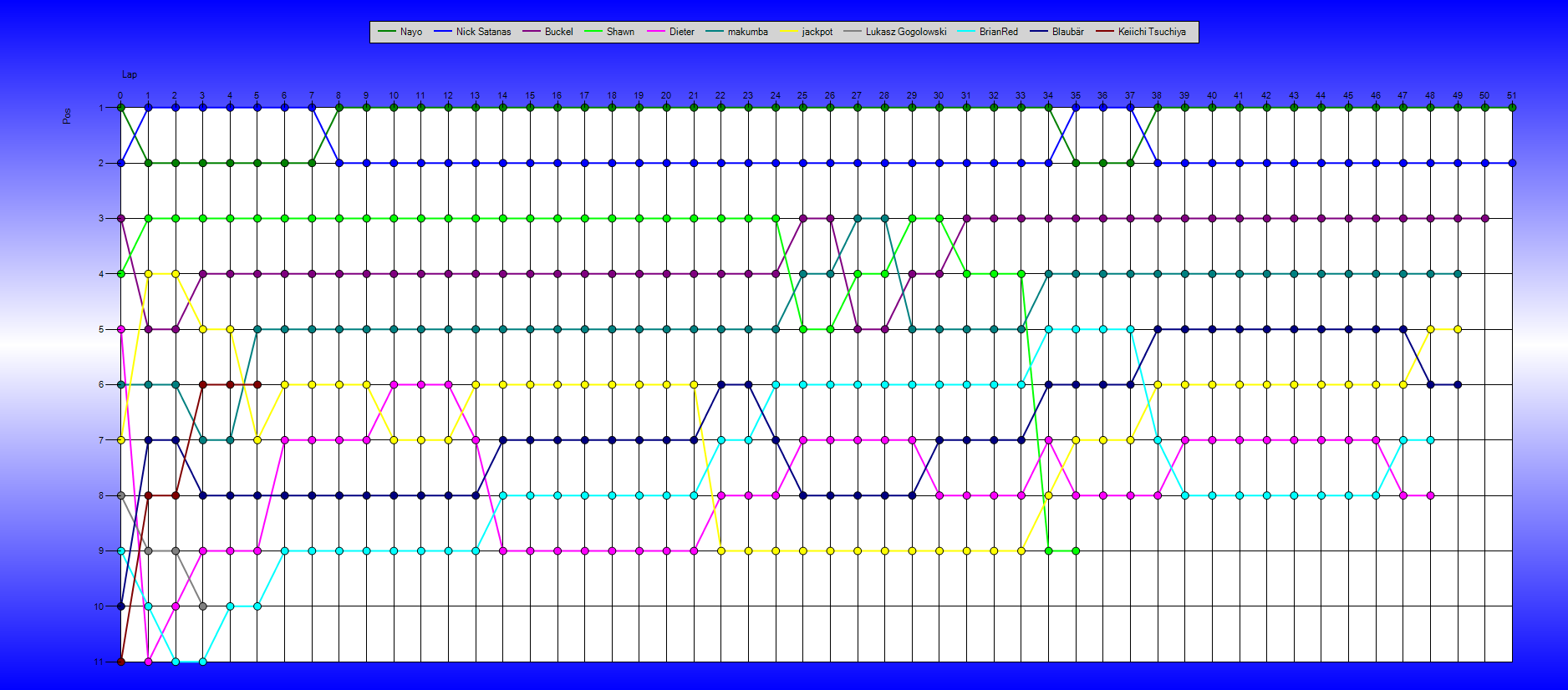Click the Lap axis title
Image resolution: width=1568 pixels, height=690 pixels.
(x=130, y=74)
